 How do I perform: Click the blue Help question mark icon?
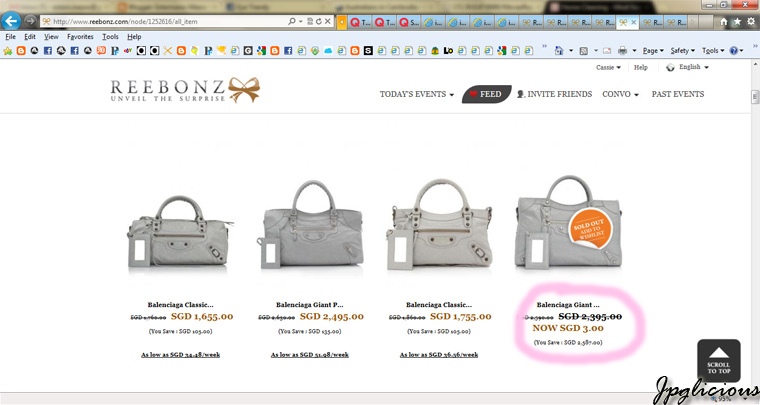[734, 51]
